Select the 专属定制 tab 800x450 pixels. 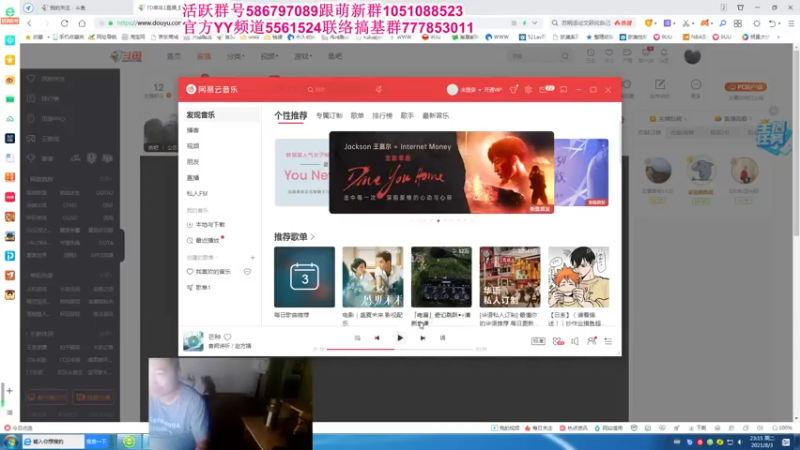329,116
